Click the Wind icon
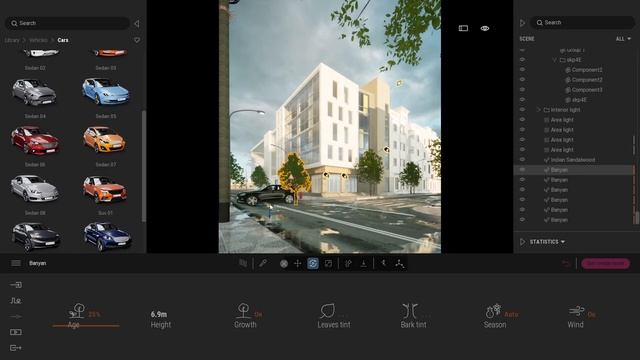640x360 pixels. click(x=577, y=311)
